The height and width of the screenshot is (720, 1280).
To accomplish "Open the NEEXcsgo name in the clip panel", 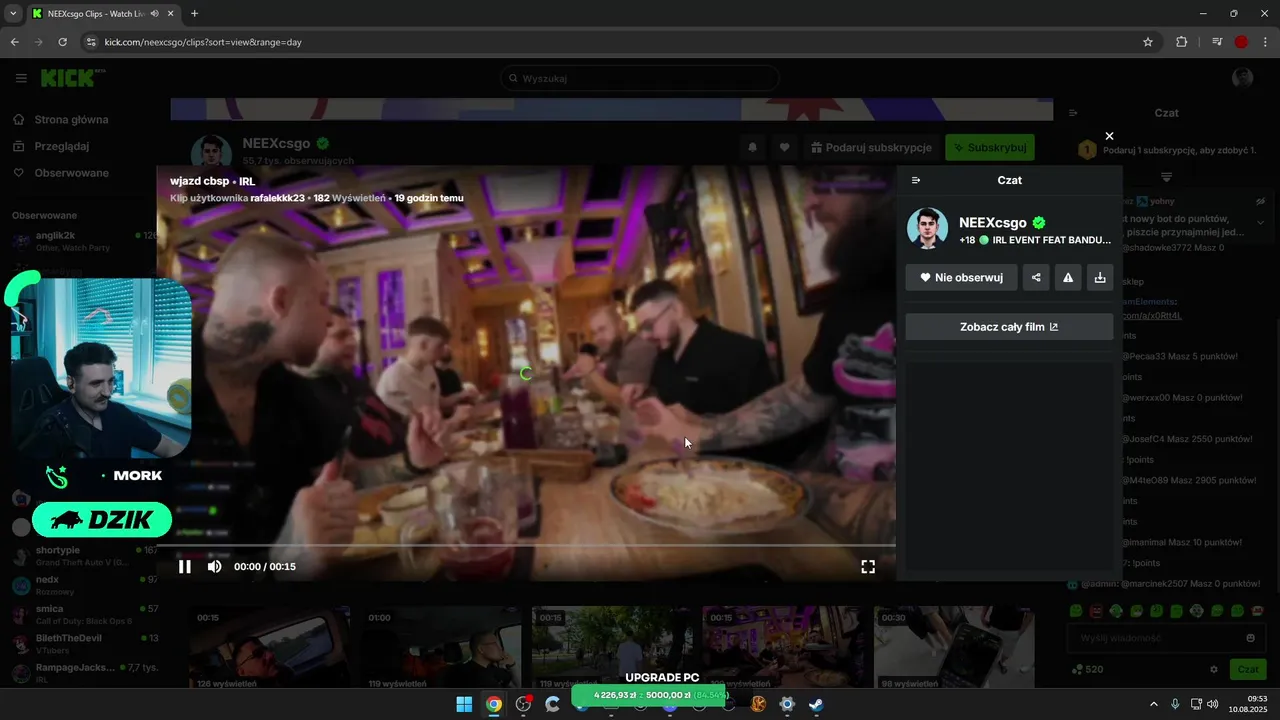I will click(x=992, y=223).
